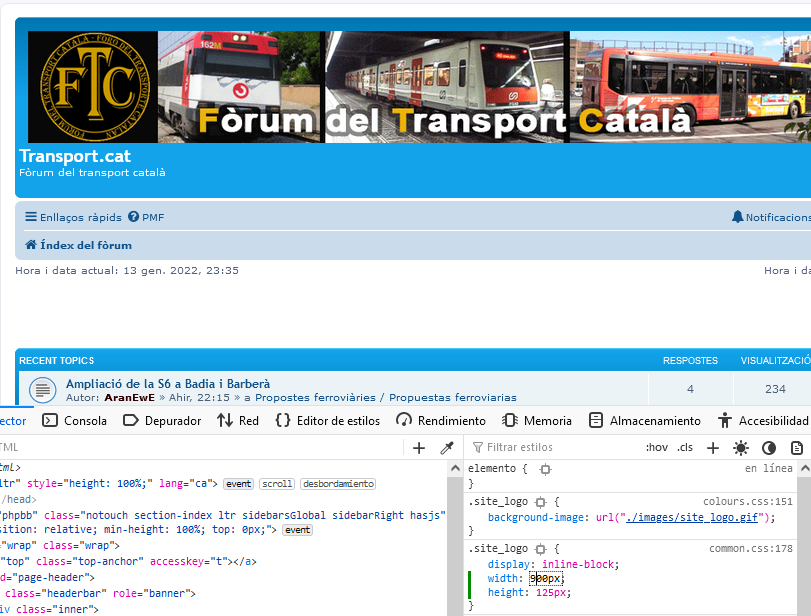Click the event badge on the html element
This screenshot has height=616, width=811.
click(238, 483)
